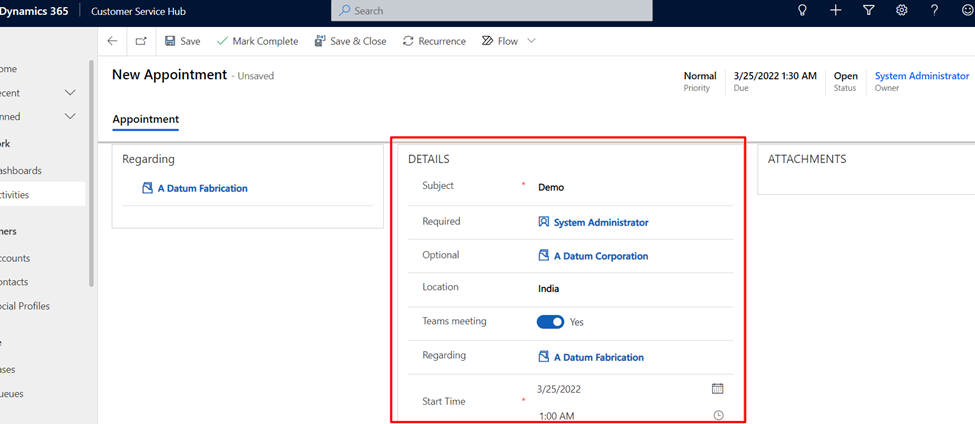Open the advanced find filter icon
The width and height of the screenshot is (975, 424).
click(868, 10)
